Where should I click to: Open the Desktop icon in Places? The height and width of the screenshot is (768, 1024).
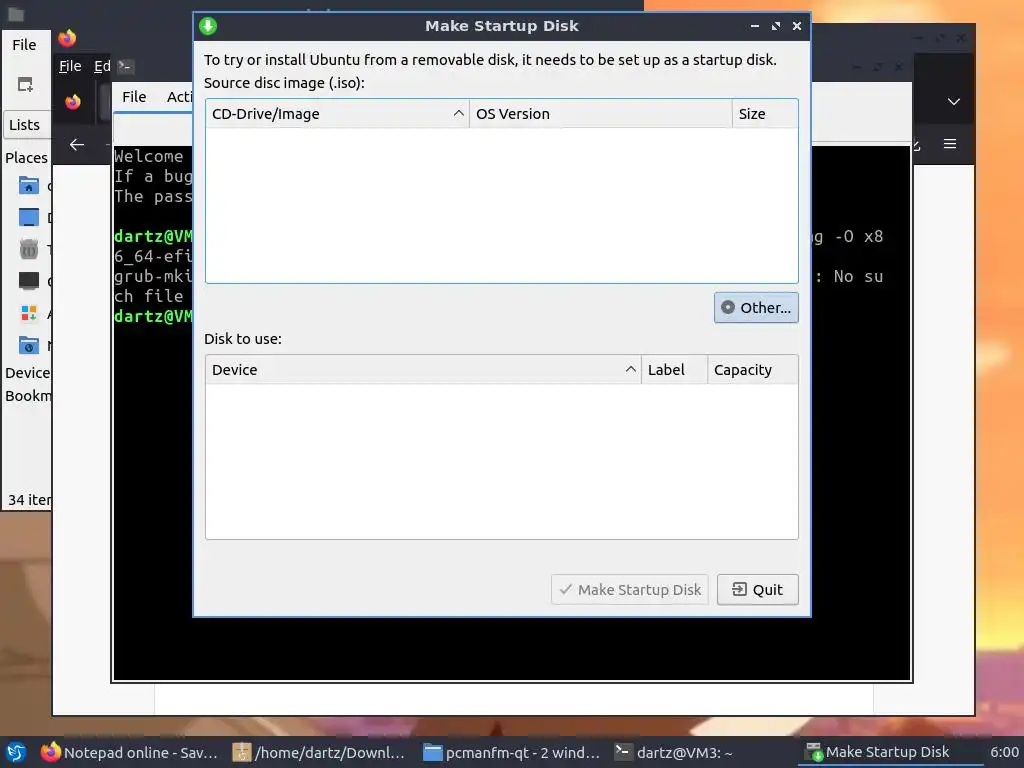coord(29,217)
